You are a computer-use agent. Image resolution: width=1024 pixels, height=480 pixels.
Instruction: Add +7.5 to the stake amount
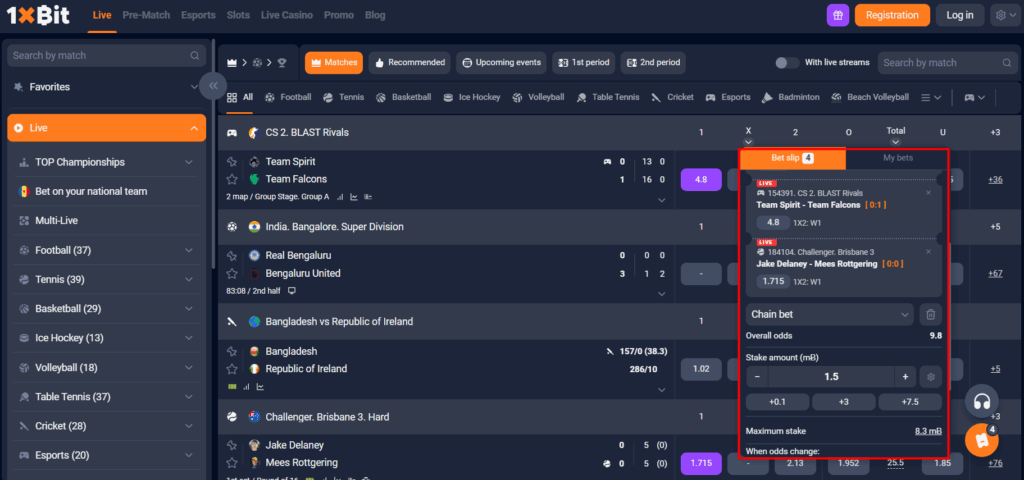pos(910,402)
